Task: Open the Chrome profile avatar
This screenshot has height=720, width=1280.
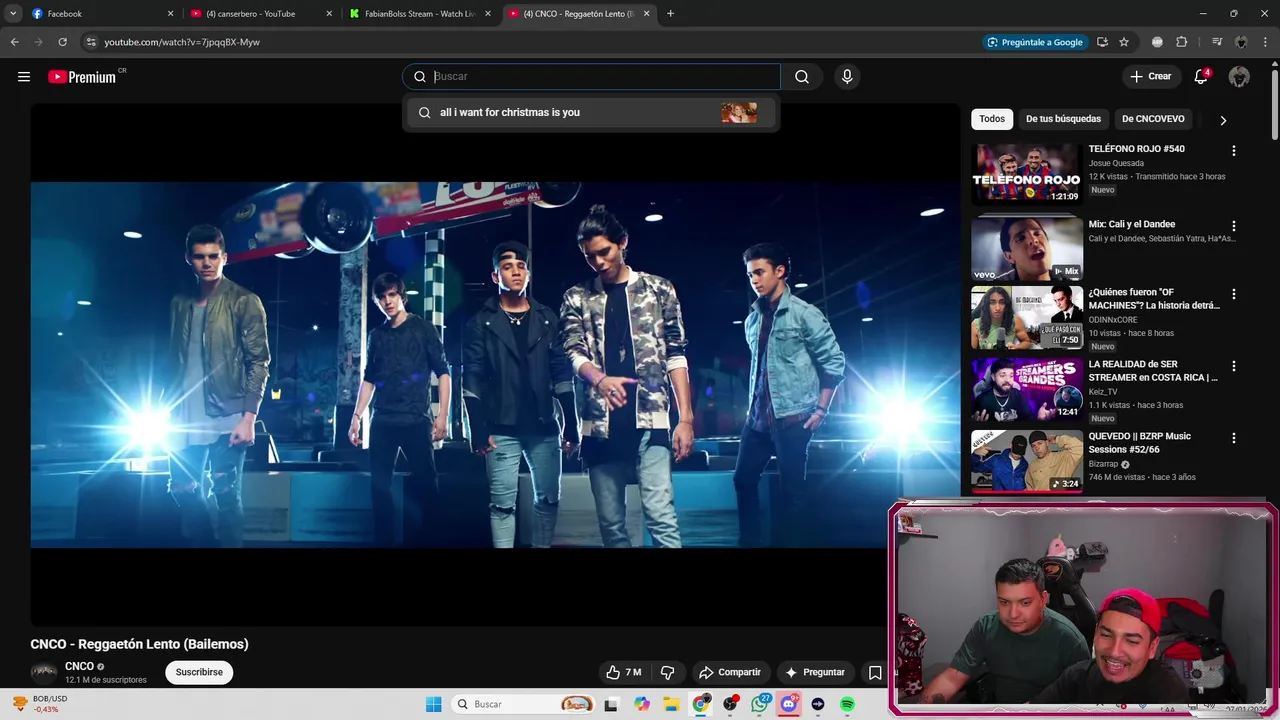Action: pos(1241,42)
